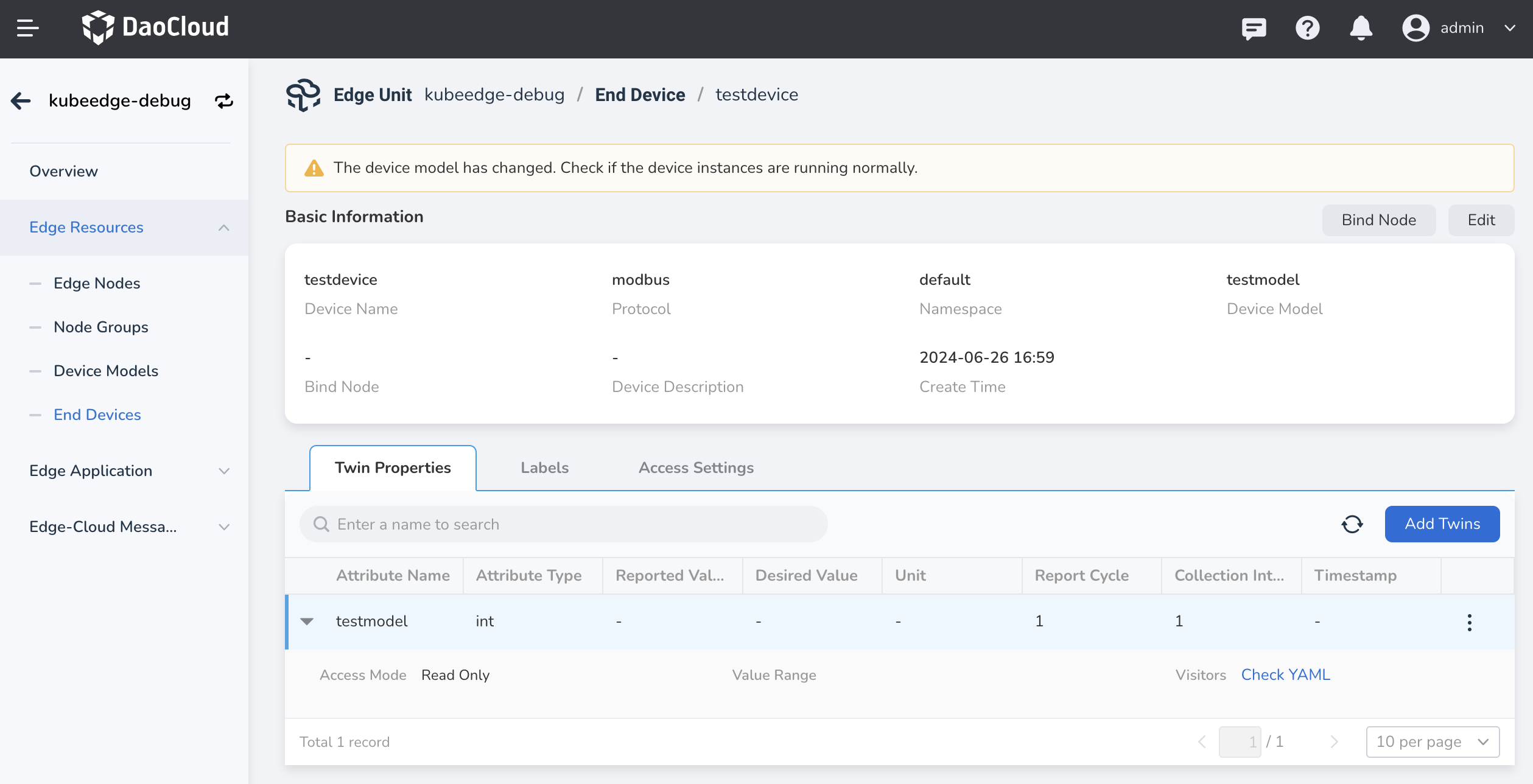This screenshot has width=1533, height=784.
Task: Switch to the Labels tab
Action: [544, 467]
